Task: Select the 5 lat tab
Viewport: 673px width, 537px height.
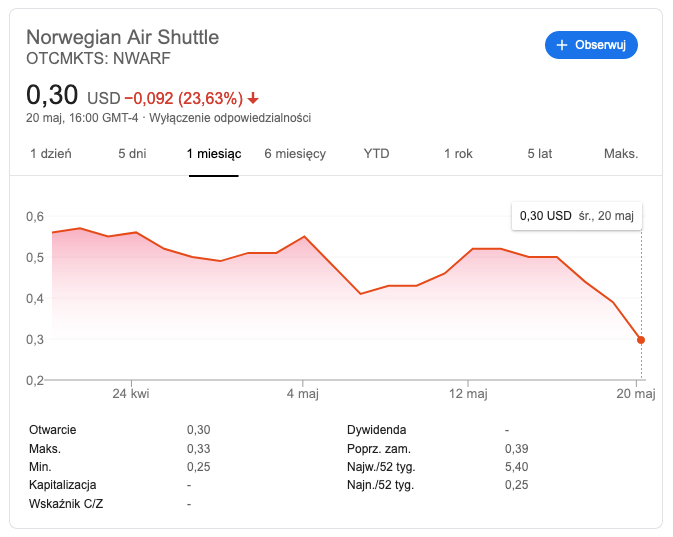Action: 540,154
